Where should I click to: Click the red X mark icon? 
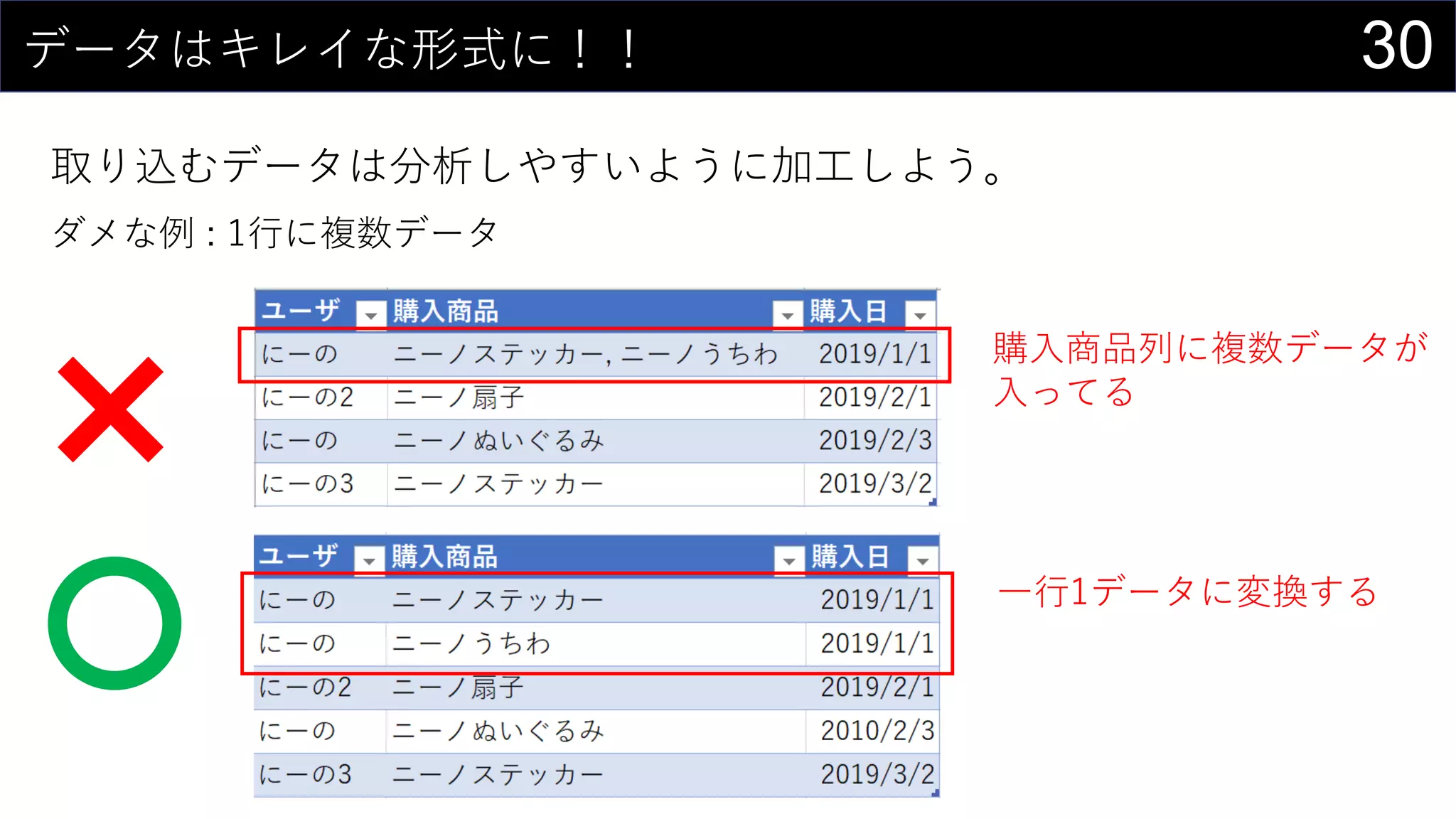[111, 409]
